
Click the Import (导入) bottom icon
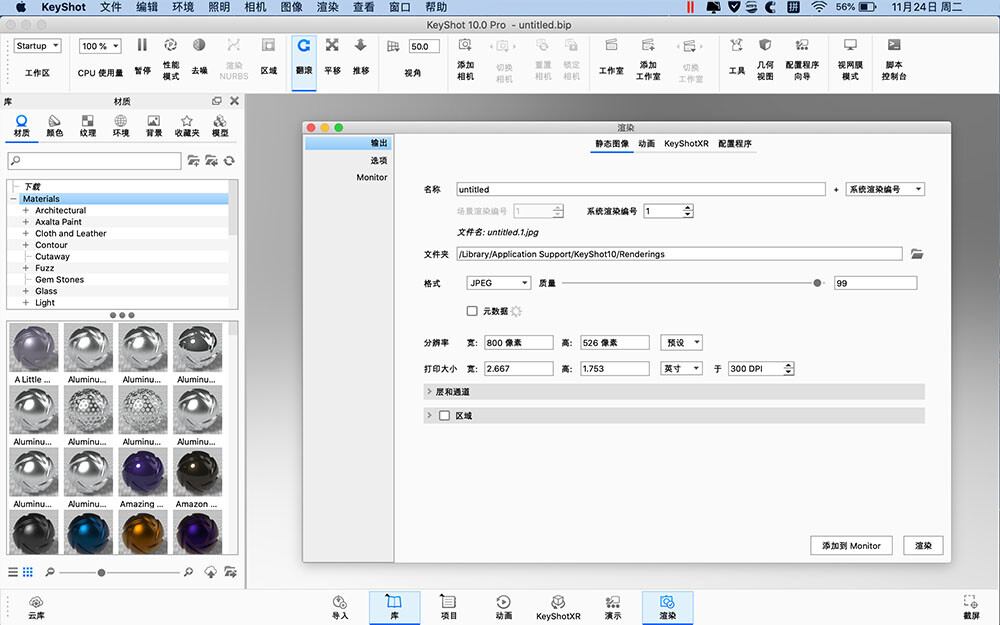point(340,607)
